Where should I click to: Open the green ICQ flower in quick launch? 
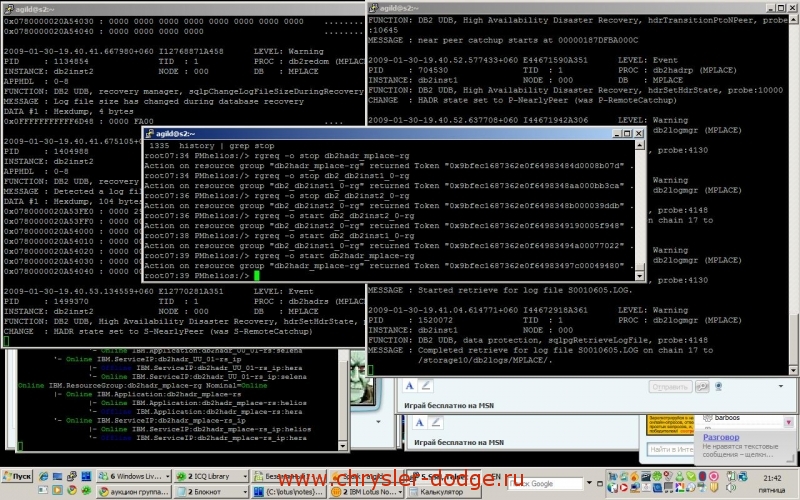(x=86, y=490)
